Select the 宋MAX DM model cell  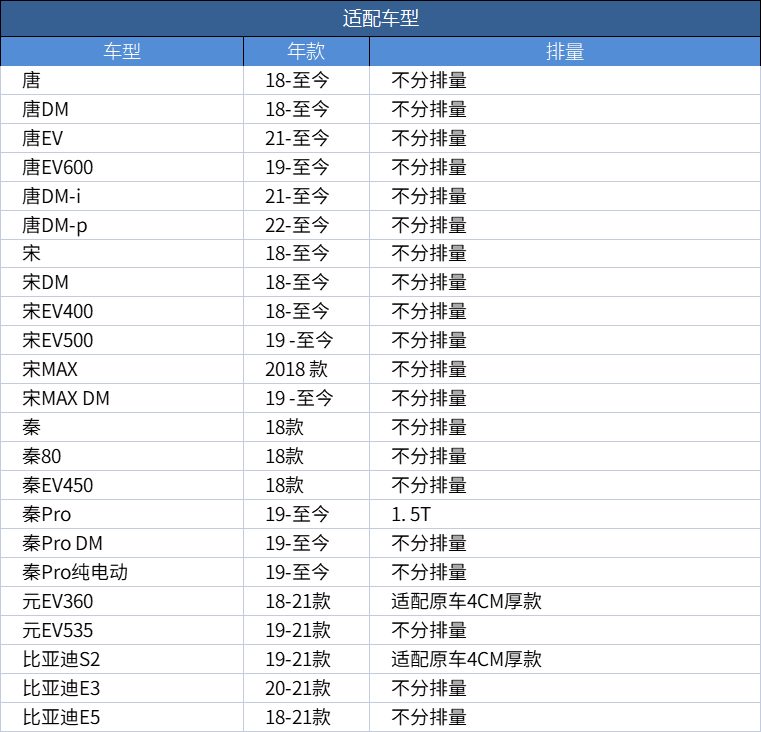pyautogui.click(x=122, y=398)
